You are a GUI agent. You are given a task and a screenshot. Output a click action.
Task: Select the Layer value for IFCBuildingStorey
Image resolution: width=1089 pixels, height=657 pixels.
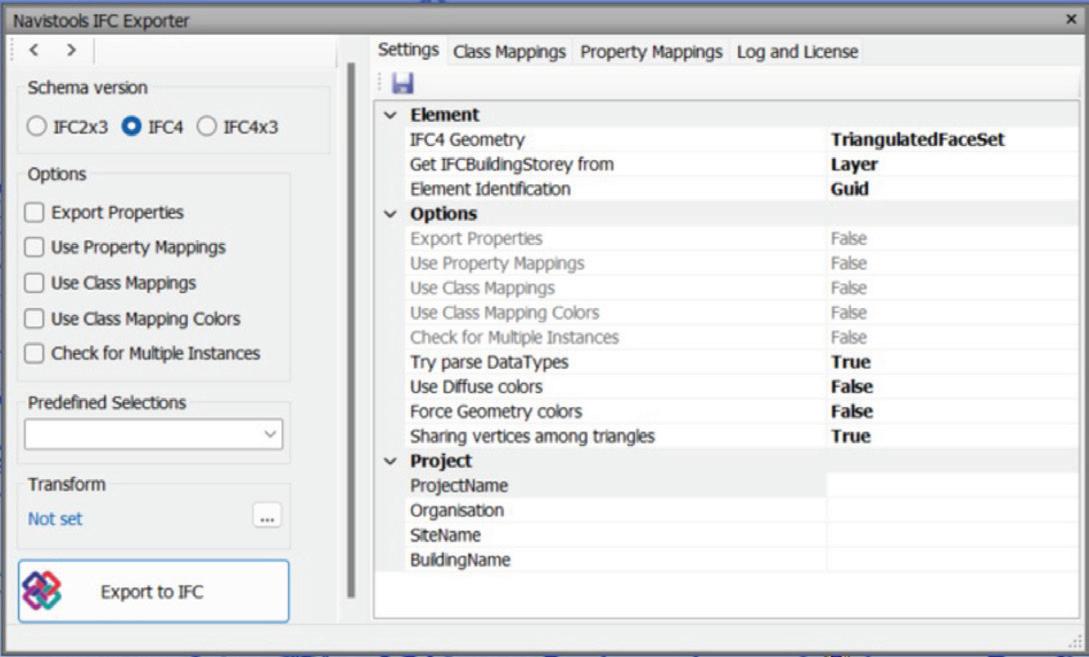[x=854, y=165]
